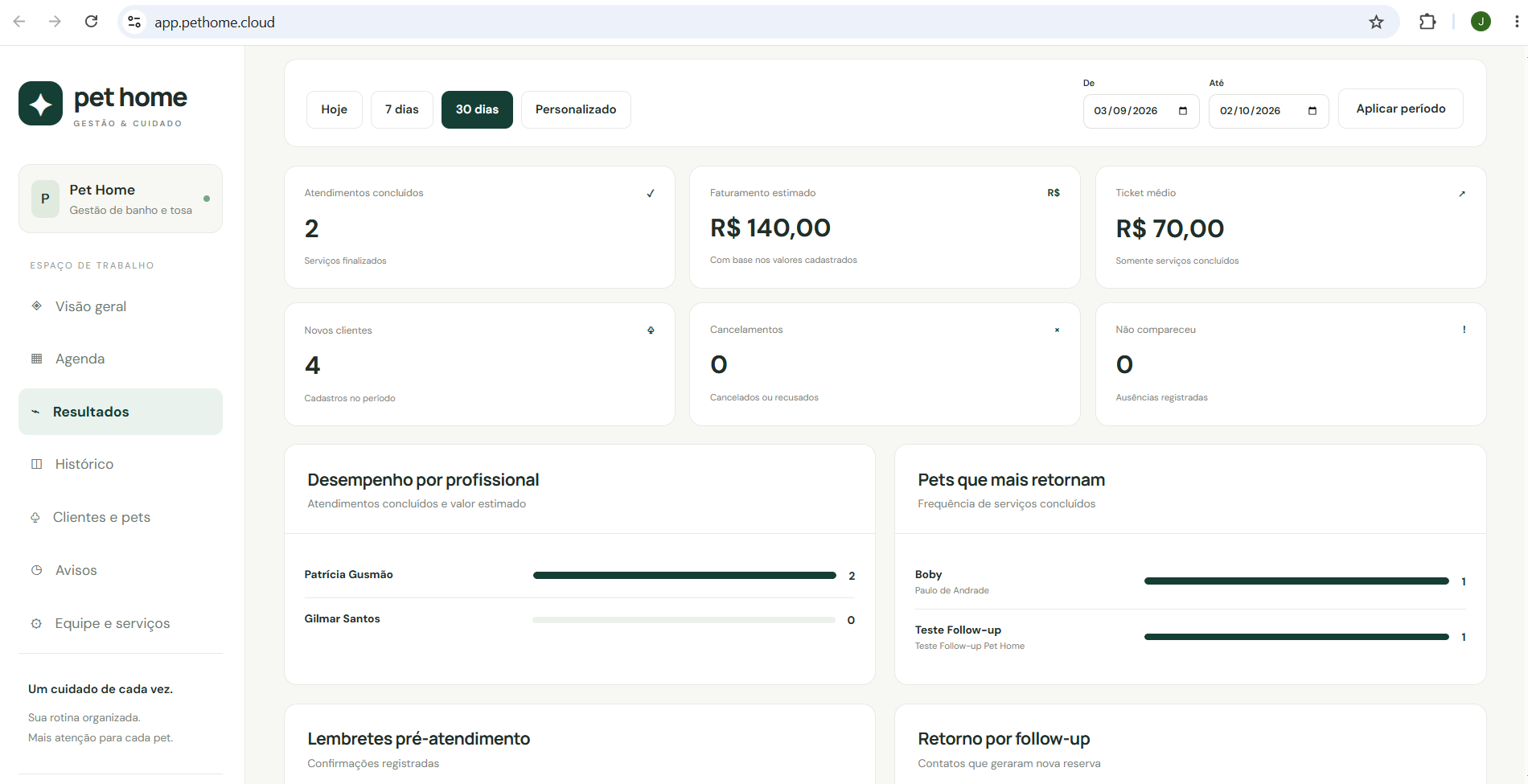This screenshot has height=784, width=1528.
Task: Switch to the Personalizado period tab
Action: [576, 109]
